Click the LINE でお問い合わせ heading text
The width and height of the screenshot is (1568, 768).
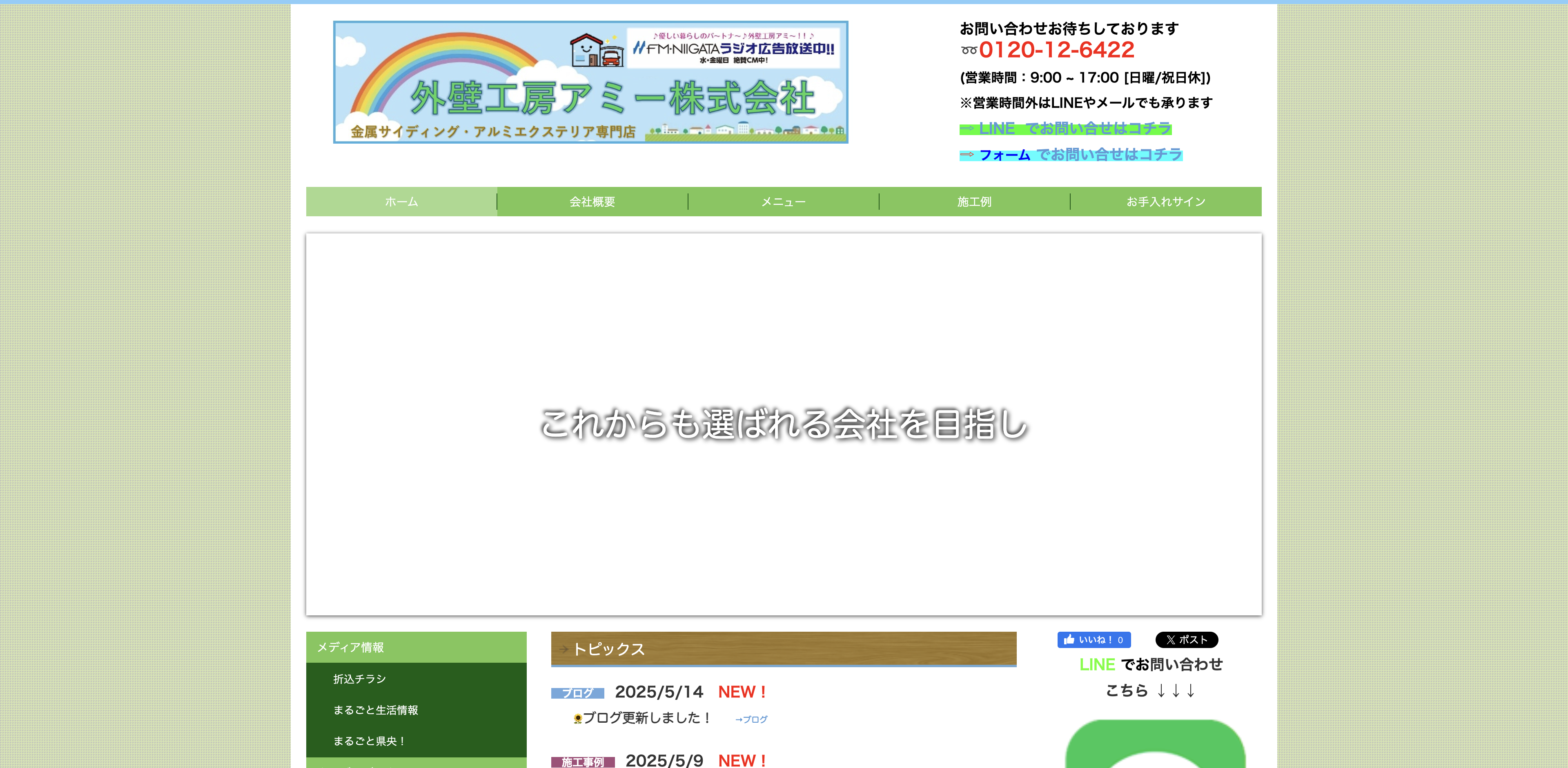[x=1151, y=665]
